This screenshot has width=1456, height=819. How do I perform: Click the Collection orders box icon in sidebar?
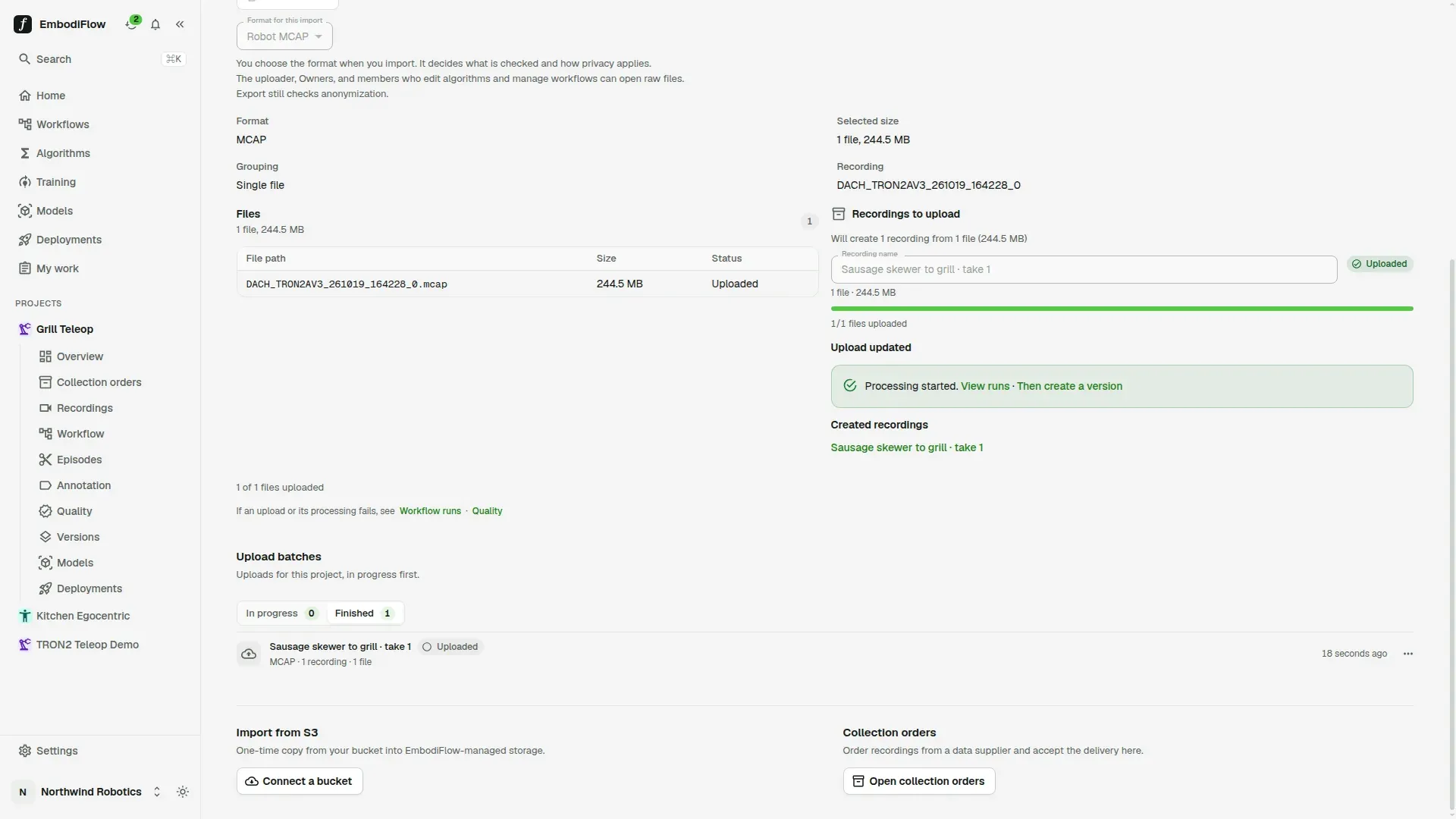[x=45, y=382]
